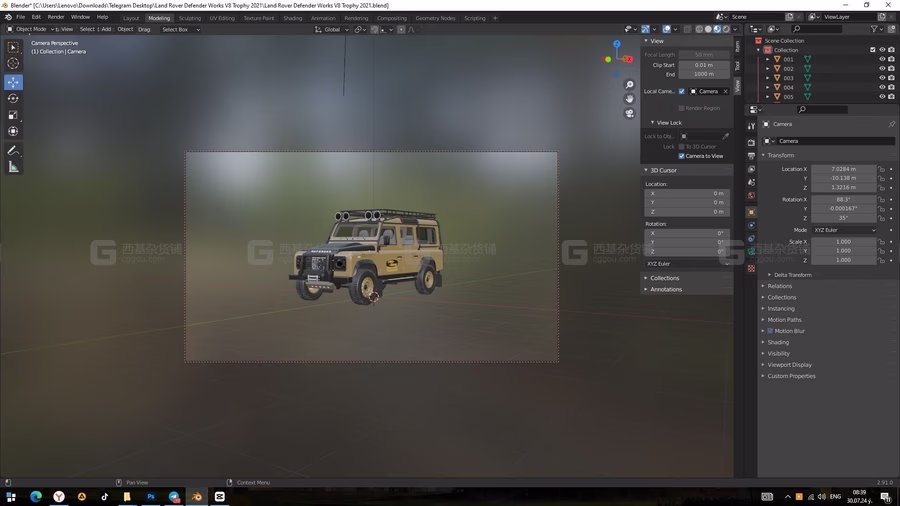Image resolution: width=900 pixels, height=506 pixels.
Task: Open Microsoft Edge from the taskbar
Action: [36, 497]
